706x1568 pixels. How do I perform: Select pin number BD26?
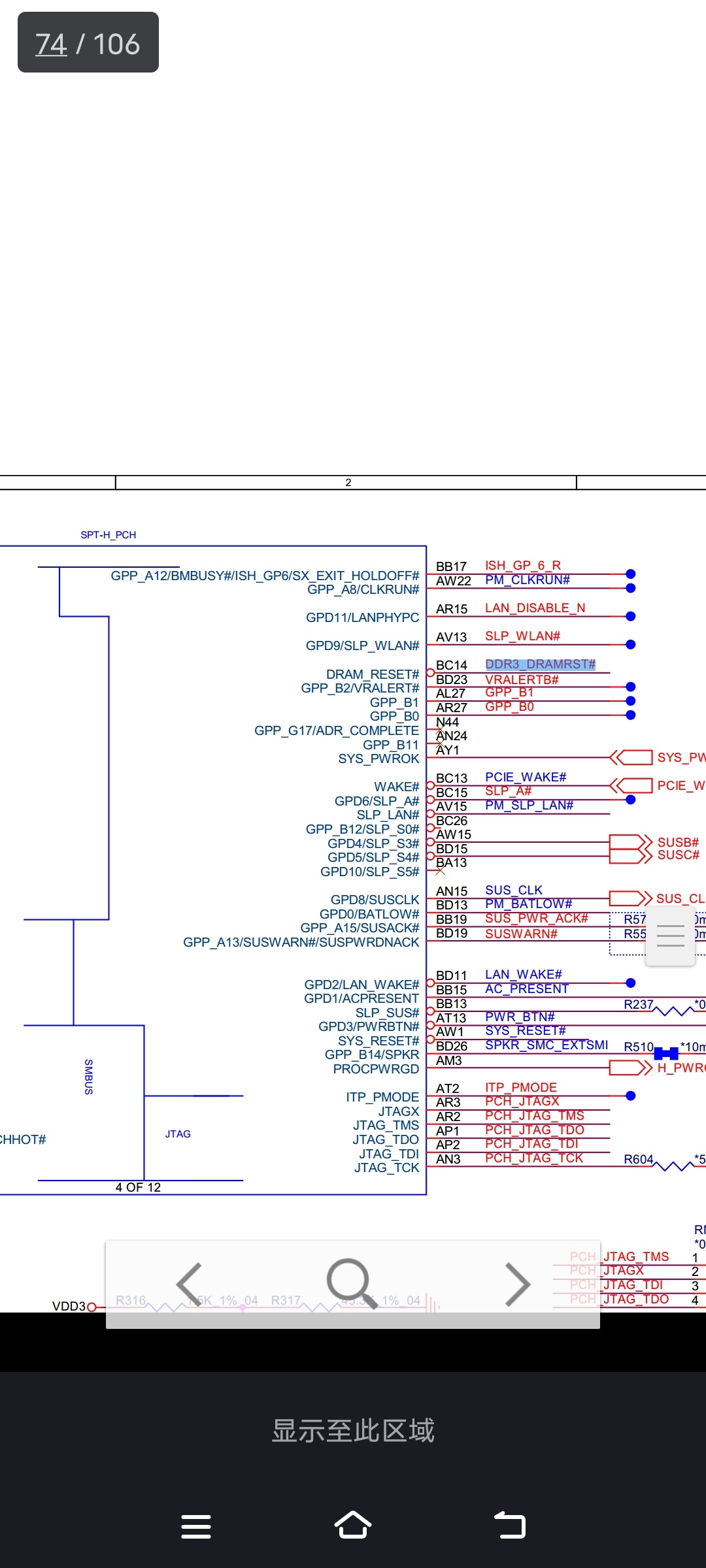[452, 1046]
